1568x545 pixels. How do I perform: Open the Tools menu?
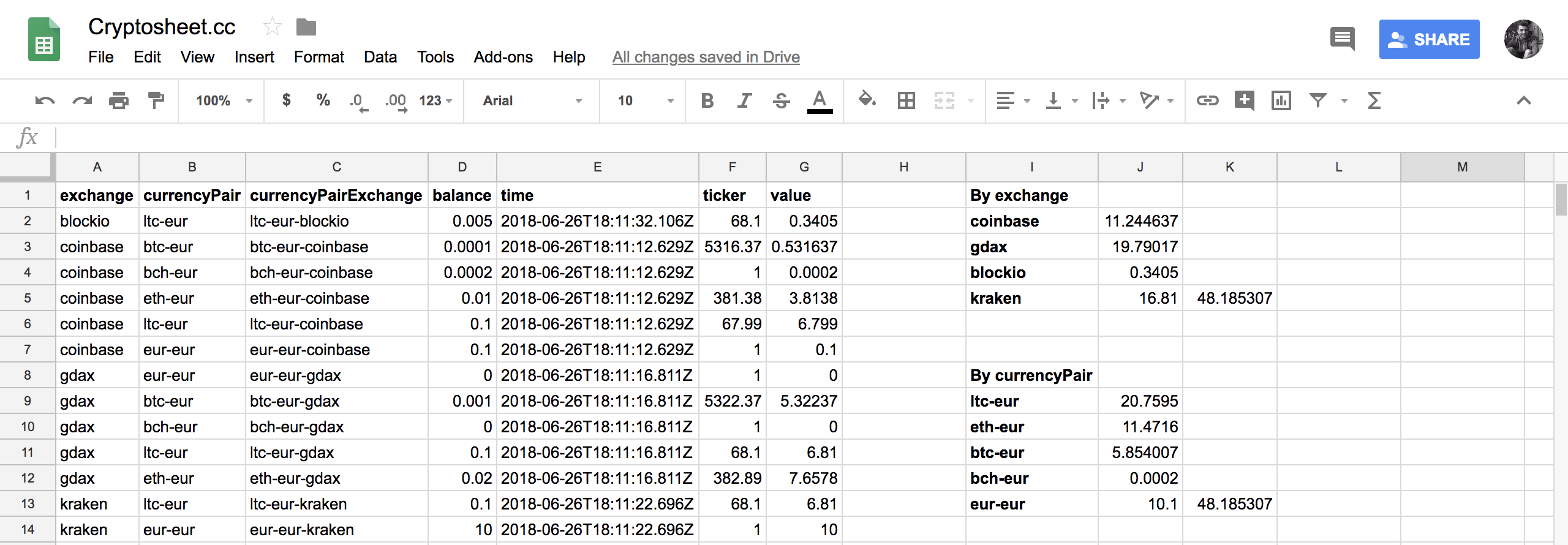(x=435, y=57)
